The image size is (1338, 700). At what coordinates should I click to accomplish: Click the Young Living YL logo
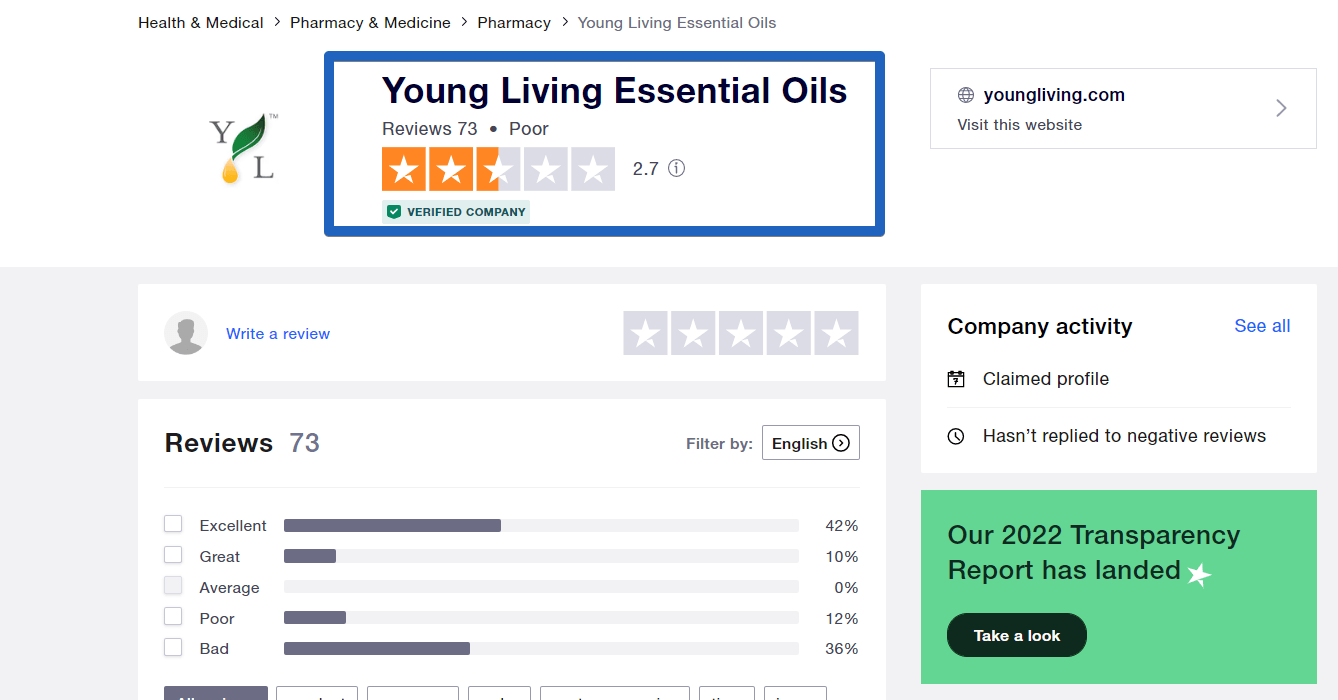coord(243,147)
